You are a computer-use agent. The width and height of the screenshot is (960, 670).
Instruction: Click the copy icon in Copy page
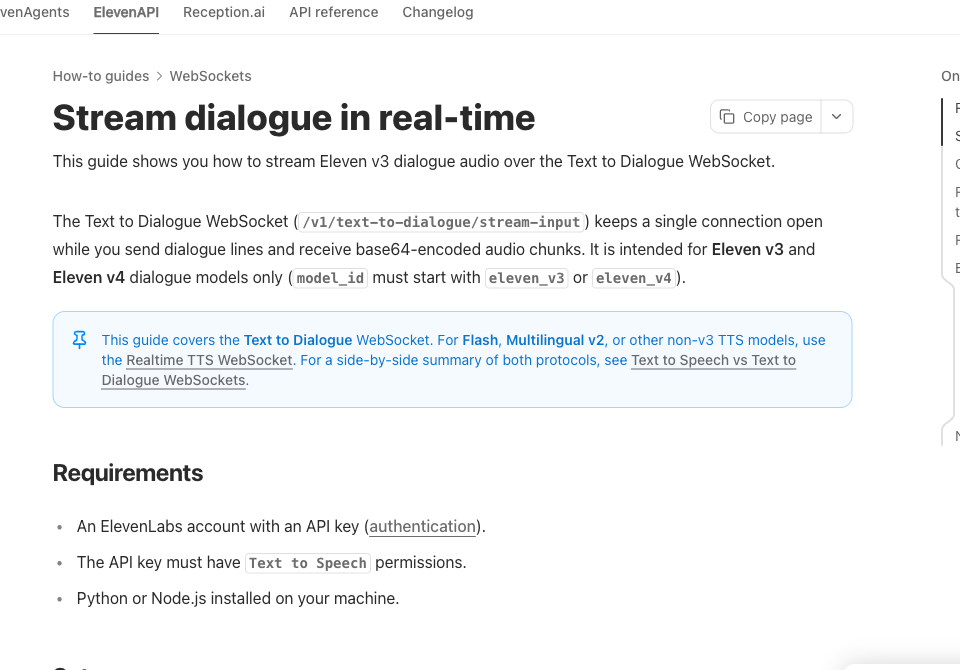click(727, 116)
